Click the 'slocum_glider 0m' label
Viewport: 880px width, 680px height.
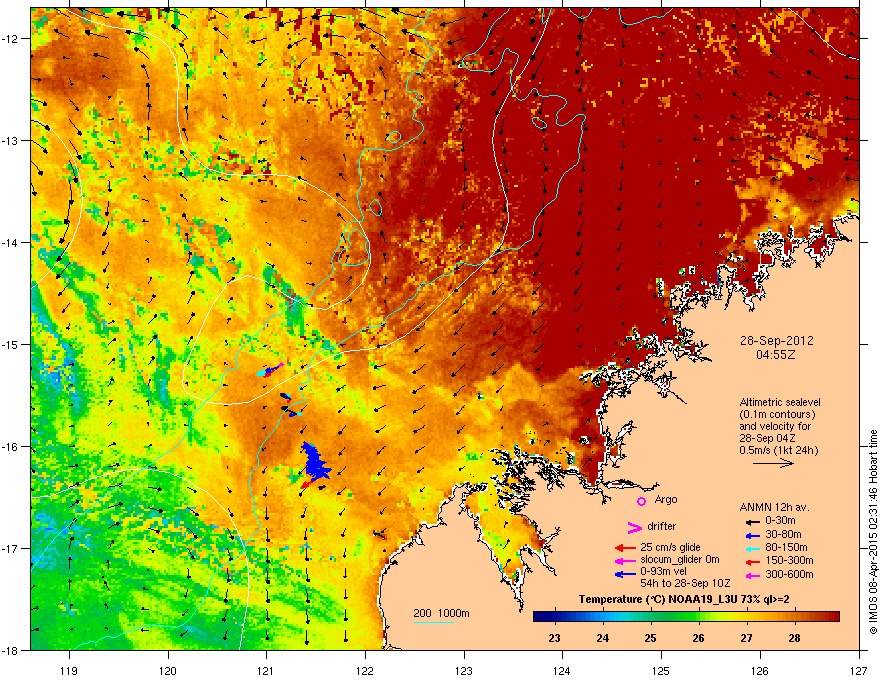coord(680,560)
